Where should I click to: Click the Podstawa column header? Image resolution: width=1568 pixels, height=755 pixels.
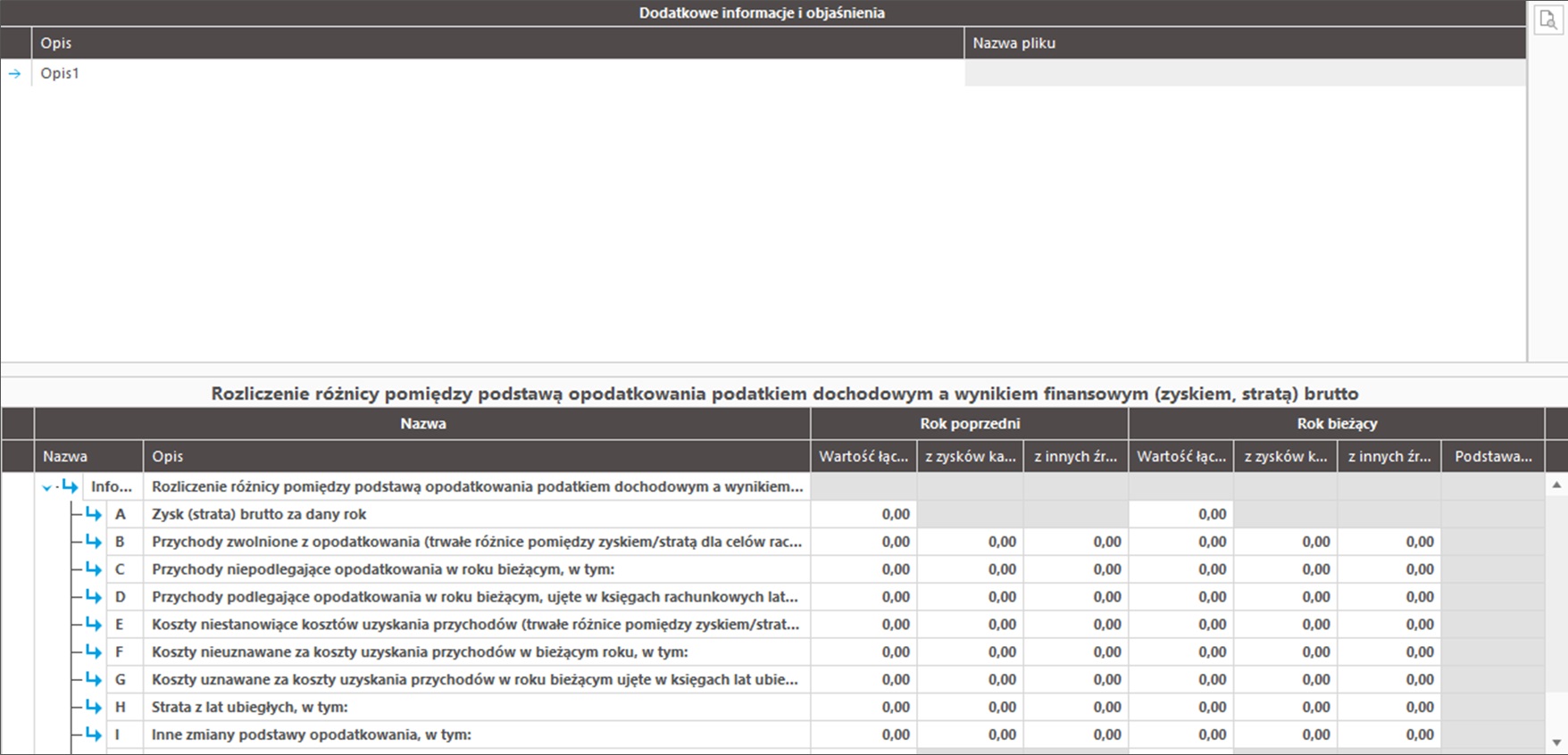[x=1492, y=456]
